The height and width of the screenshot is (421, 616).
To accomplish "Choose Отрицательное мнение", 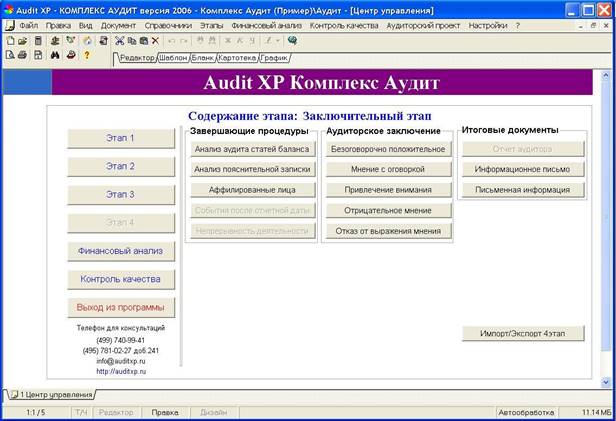I will (x=388, y=211).
